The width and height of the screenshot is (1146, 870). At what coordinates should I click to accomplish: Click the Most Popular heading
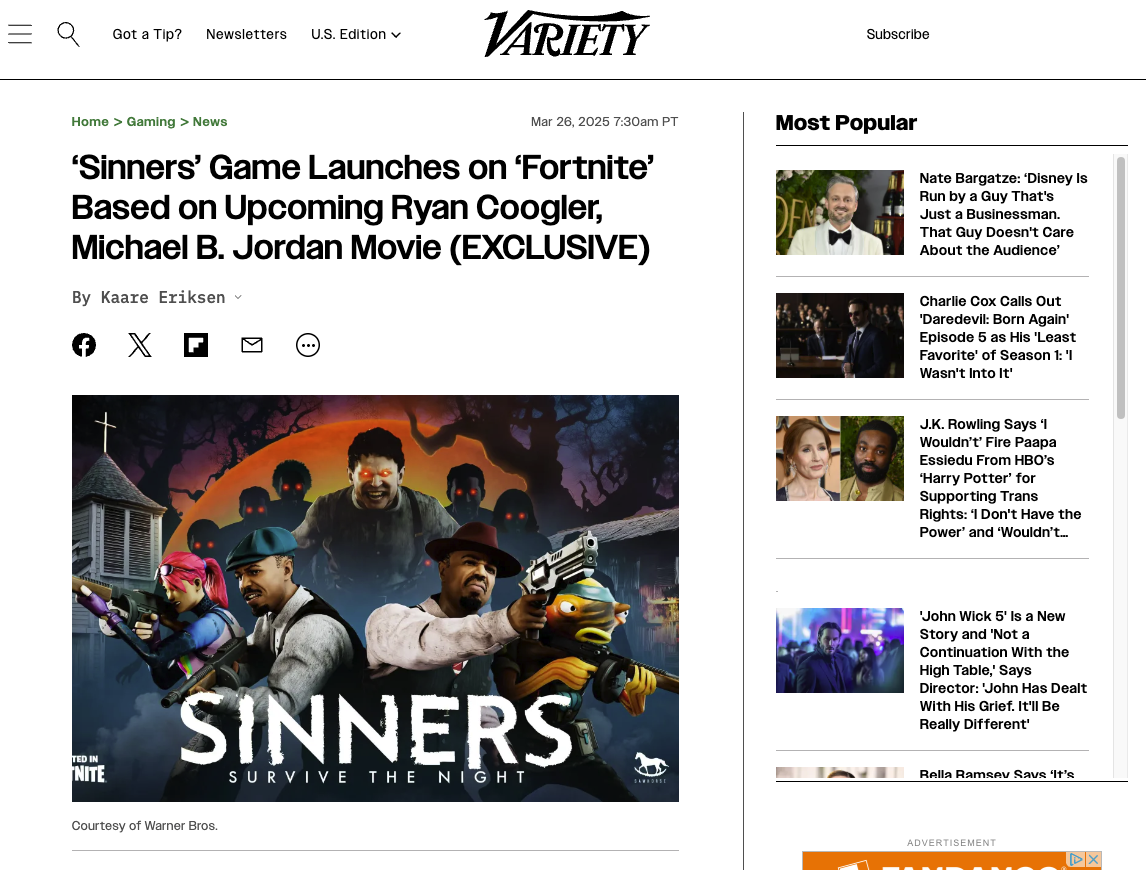(x=846, y=123)
